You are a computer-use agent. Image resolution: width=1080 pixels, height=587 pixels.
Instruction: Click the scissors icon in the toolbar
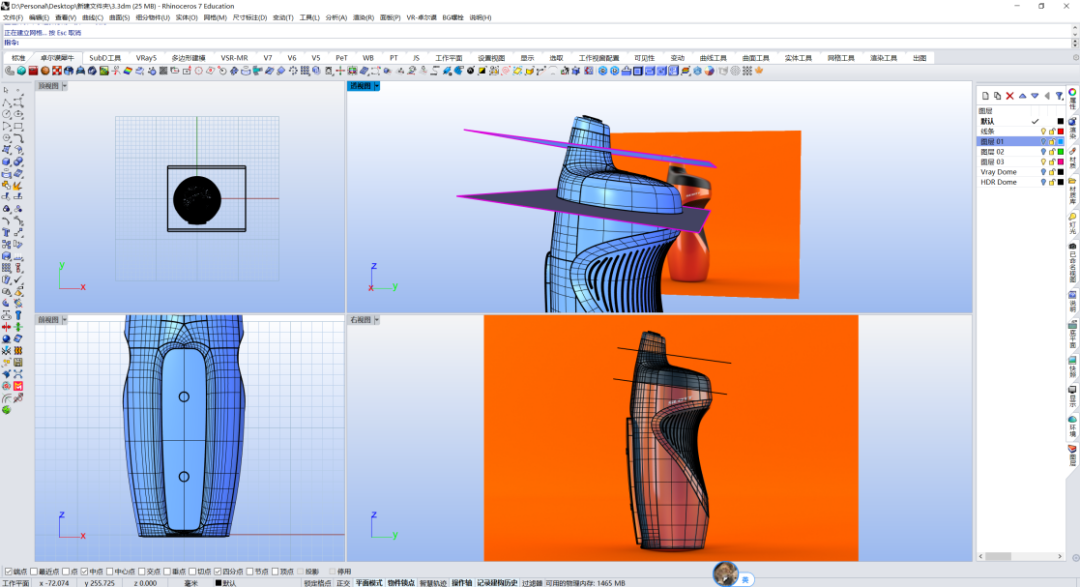coord(116,70)
